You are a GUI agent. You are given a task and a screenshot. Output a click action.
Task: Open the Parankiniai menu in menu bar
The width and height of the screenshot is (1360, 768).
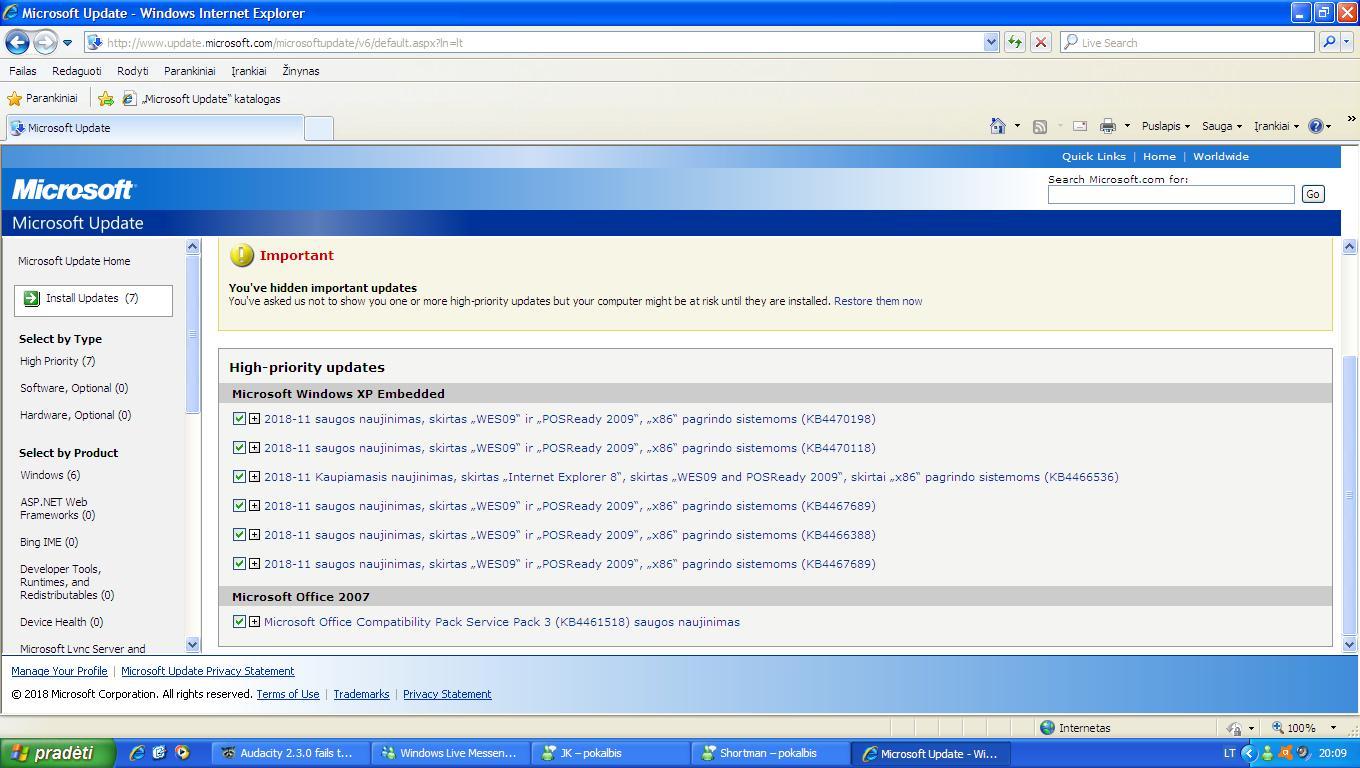point(189,71)
